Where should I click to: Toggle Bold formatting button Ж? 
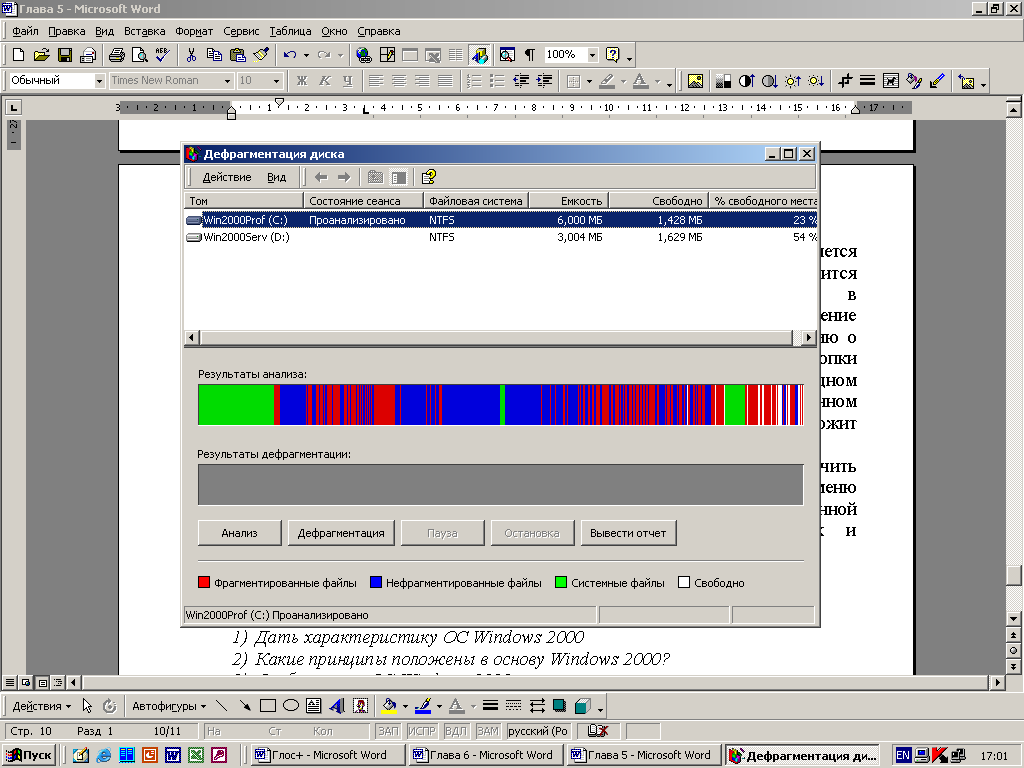(x=302, y=80)
